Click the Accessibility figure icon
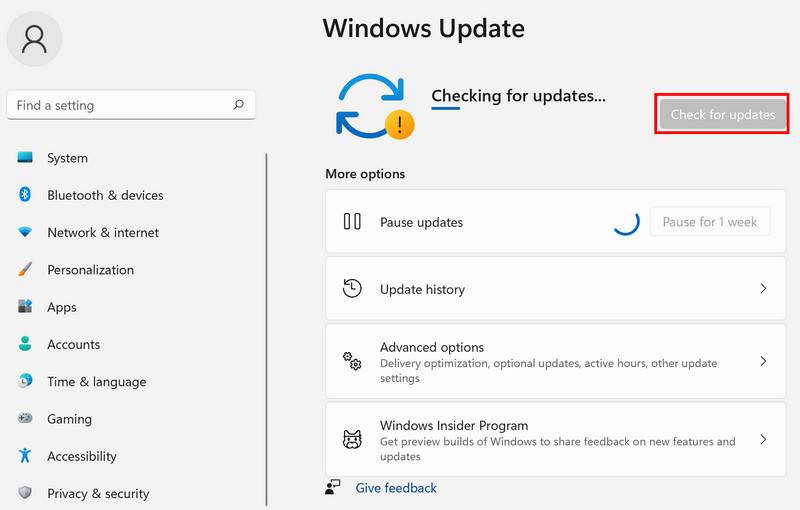 pos(25,455)
